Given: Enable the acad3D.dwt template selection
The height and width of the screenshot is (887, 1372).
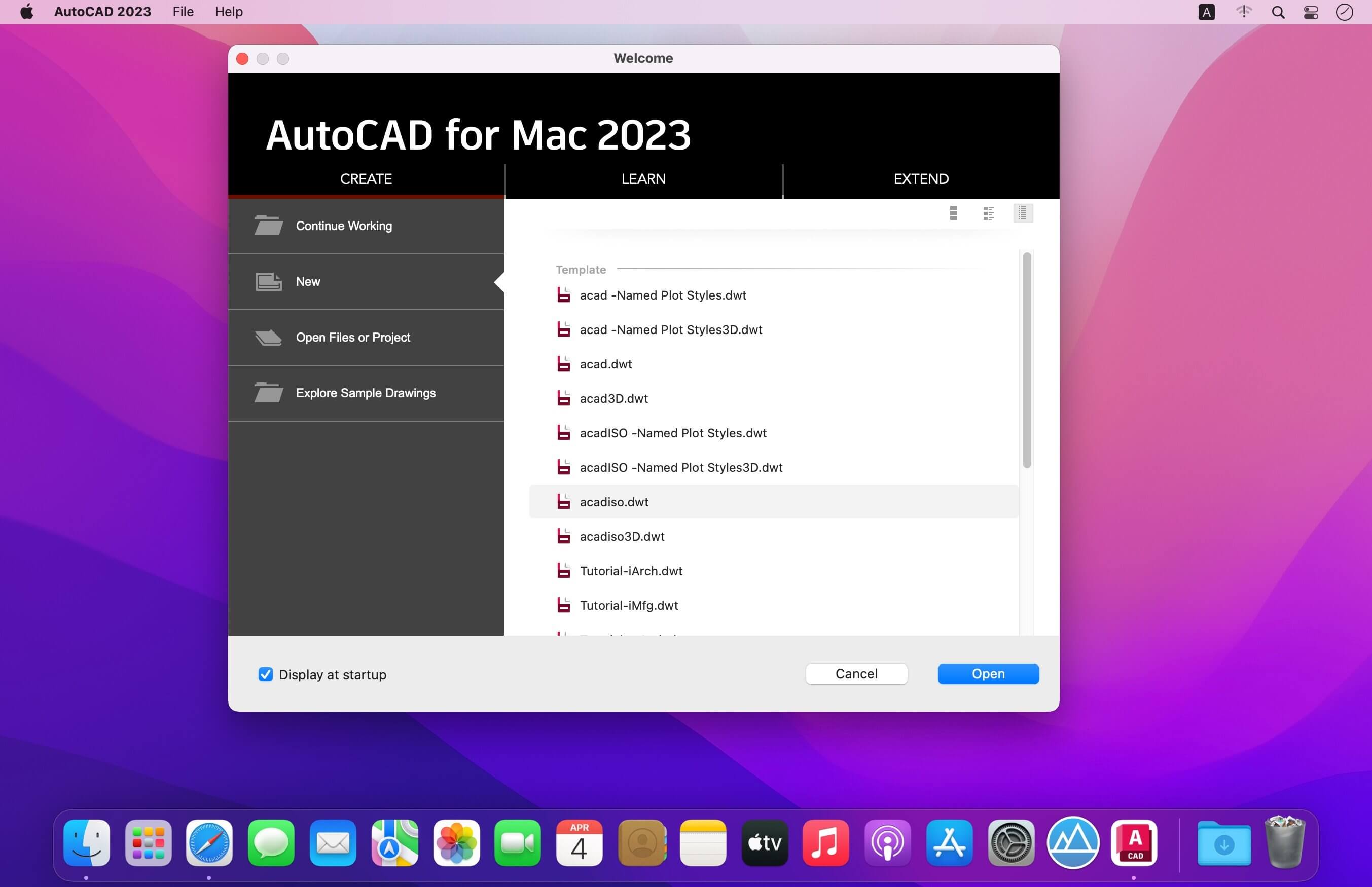Looking at the screenshot, I should tap(614, 398).
